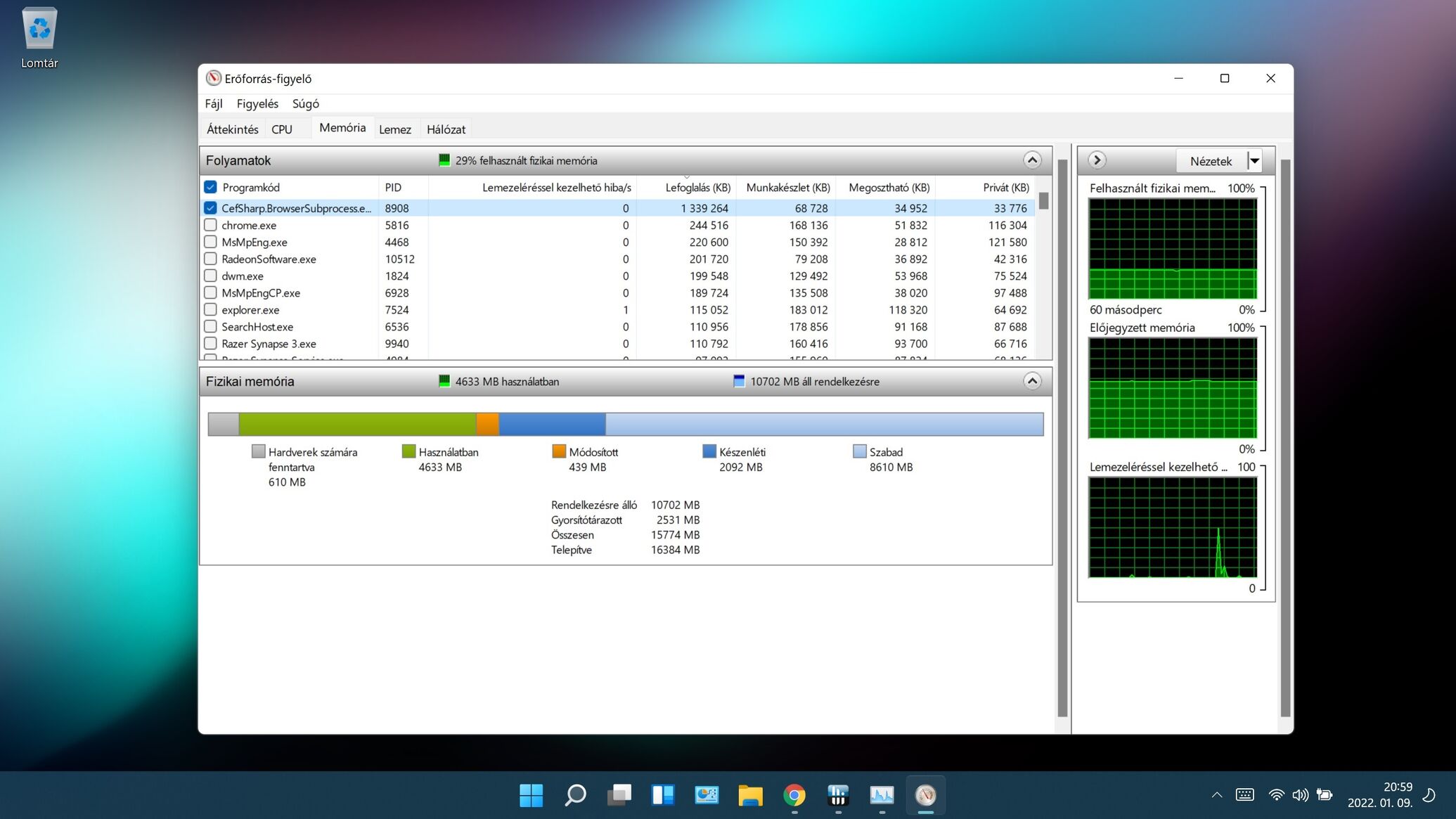Open Google Chrome from the taskbar

click(x=794, y=795)
